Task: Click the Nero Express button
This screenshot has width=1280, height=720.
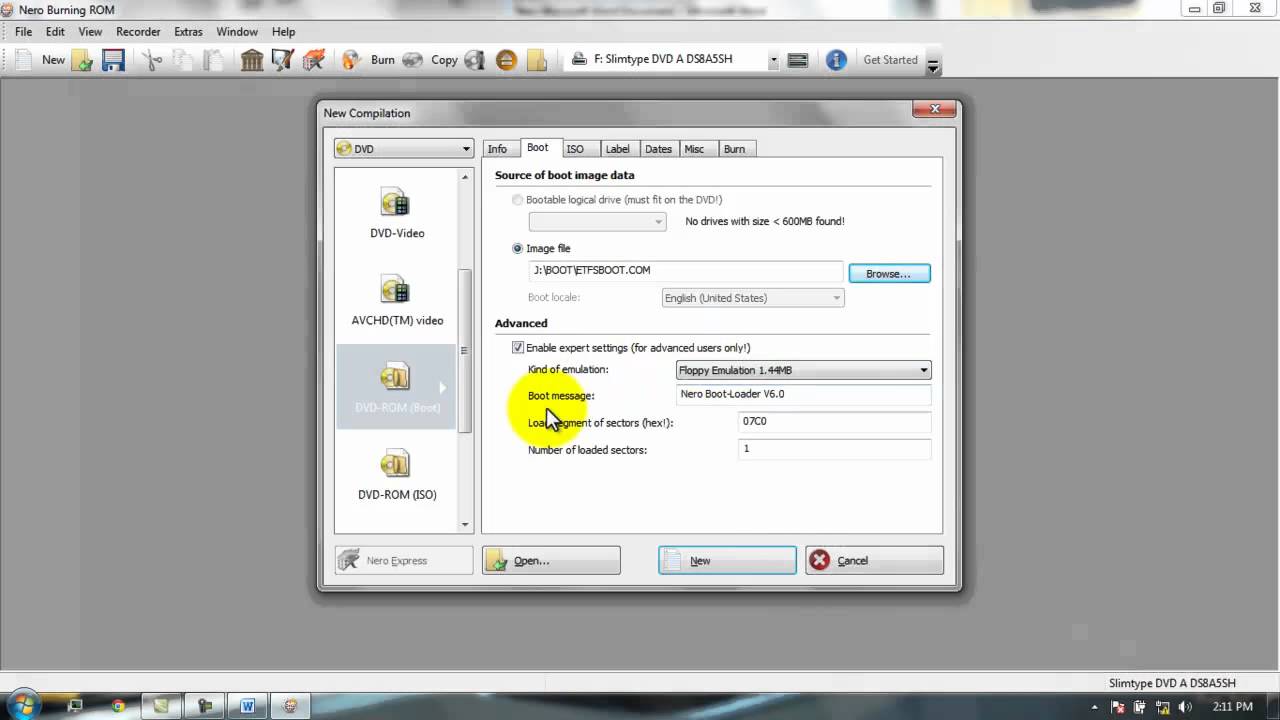Action: (x=404, y=560)
